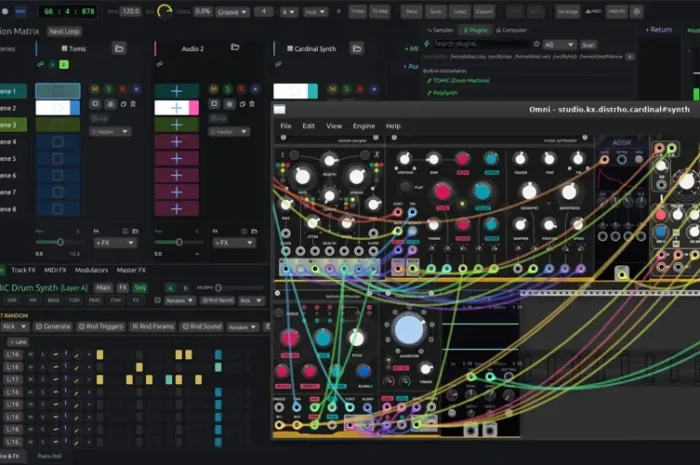
Task: Click favorites star next to plugin search
Action: [x=537, y=44]
